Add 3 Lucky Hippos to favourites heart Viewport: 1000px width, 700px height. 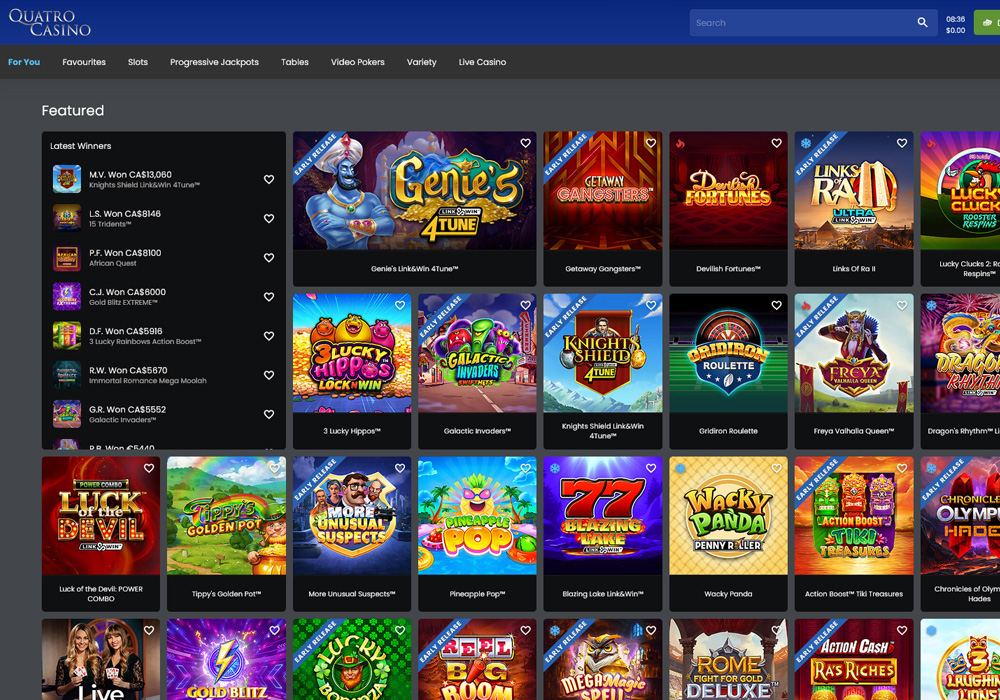pos(400,305)
